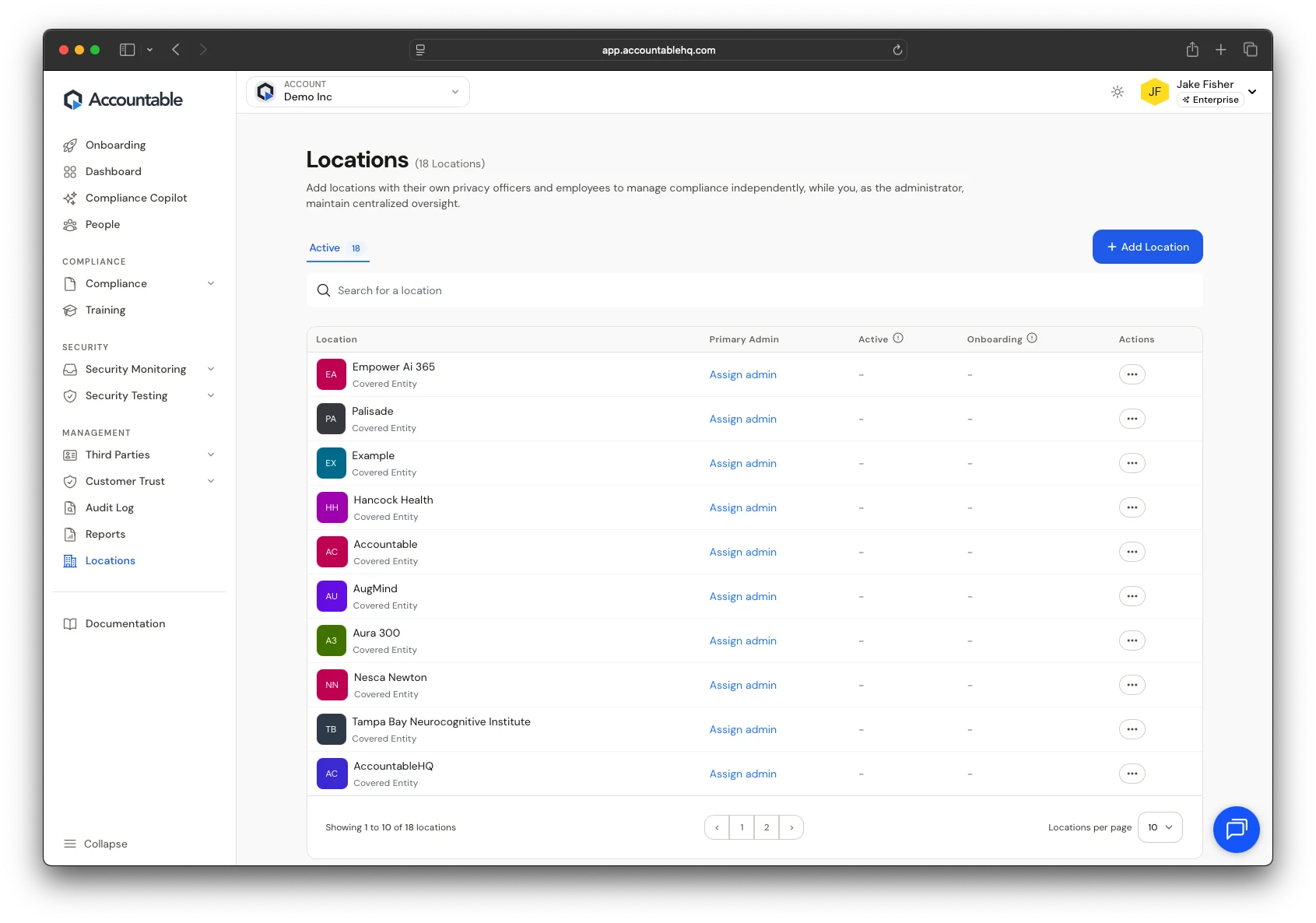This screenshot has height=923, width=1316.
Task: Switch to the Active tab
Action: pyautogui.click(x=337, y=248)
